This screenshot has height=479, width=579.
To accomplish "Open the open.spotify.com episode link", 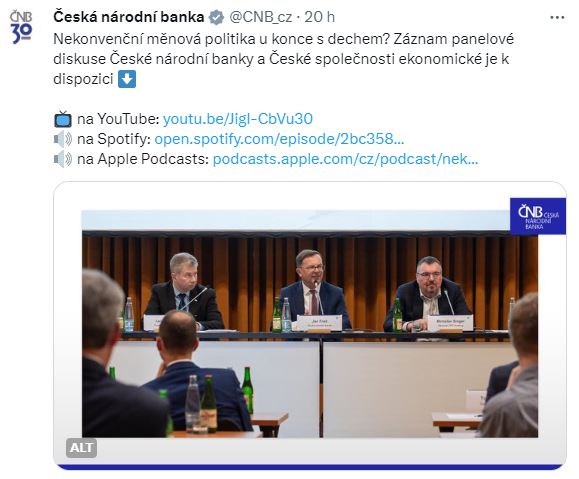I will [x=279, y=139].
